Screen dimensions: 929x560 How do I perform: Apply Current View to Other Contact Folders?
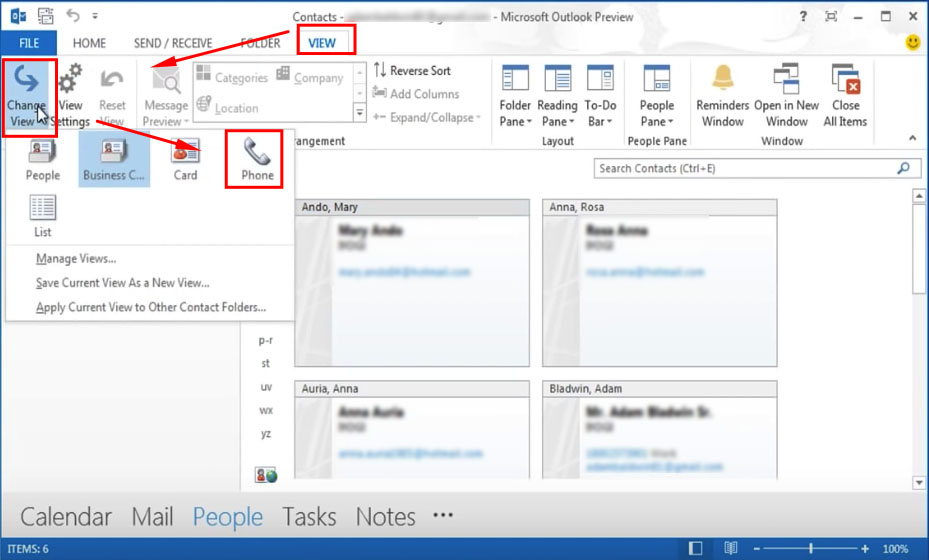tap(150, 307)
